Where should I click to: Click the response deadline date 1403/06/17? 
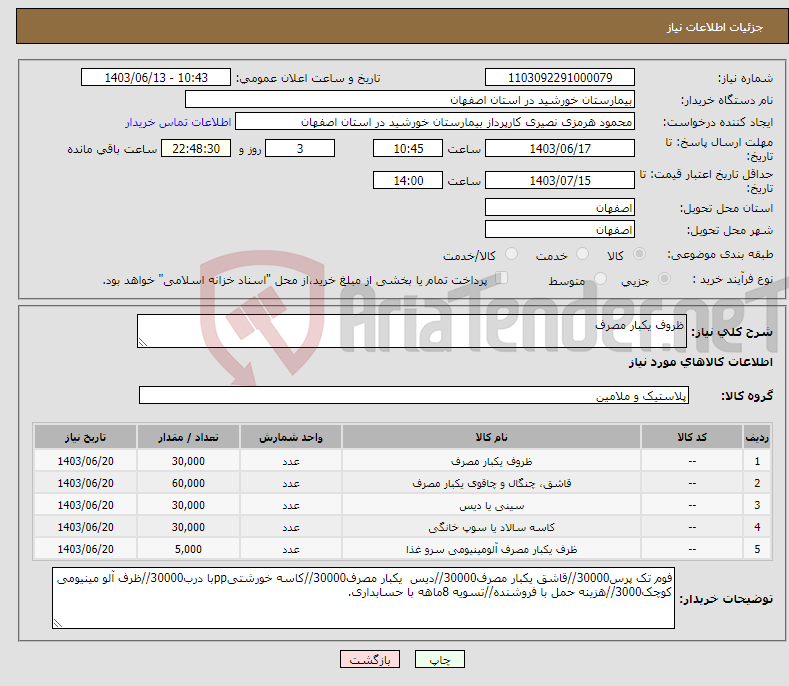560,148
